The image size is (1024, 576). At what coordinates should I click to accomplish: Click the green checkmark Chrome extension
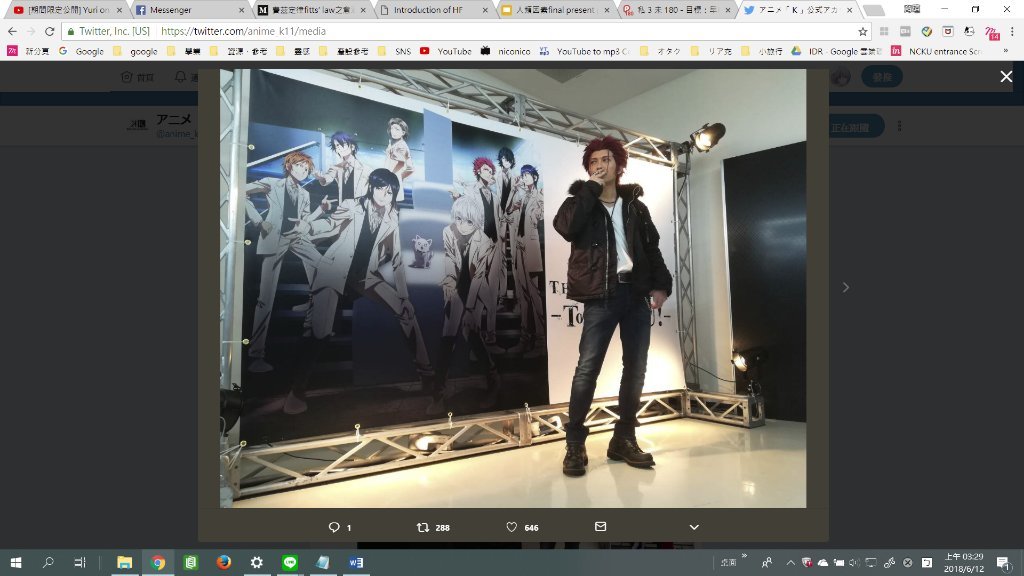point(927,31)
